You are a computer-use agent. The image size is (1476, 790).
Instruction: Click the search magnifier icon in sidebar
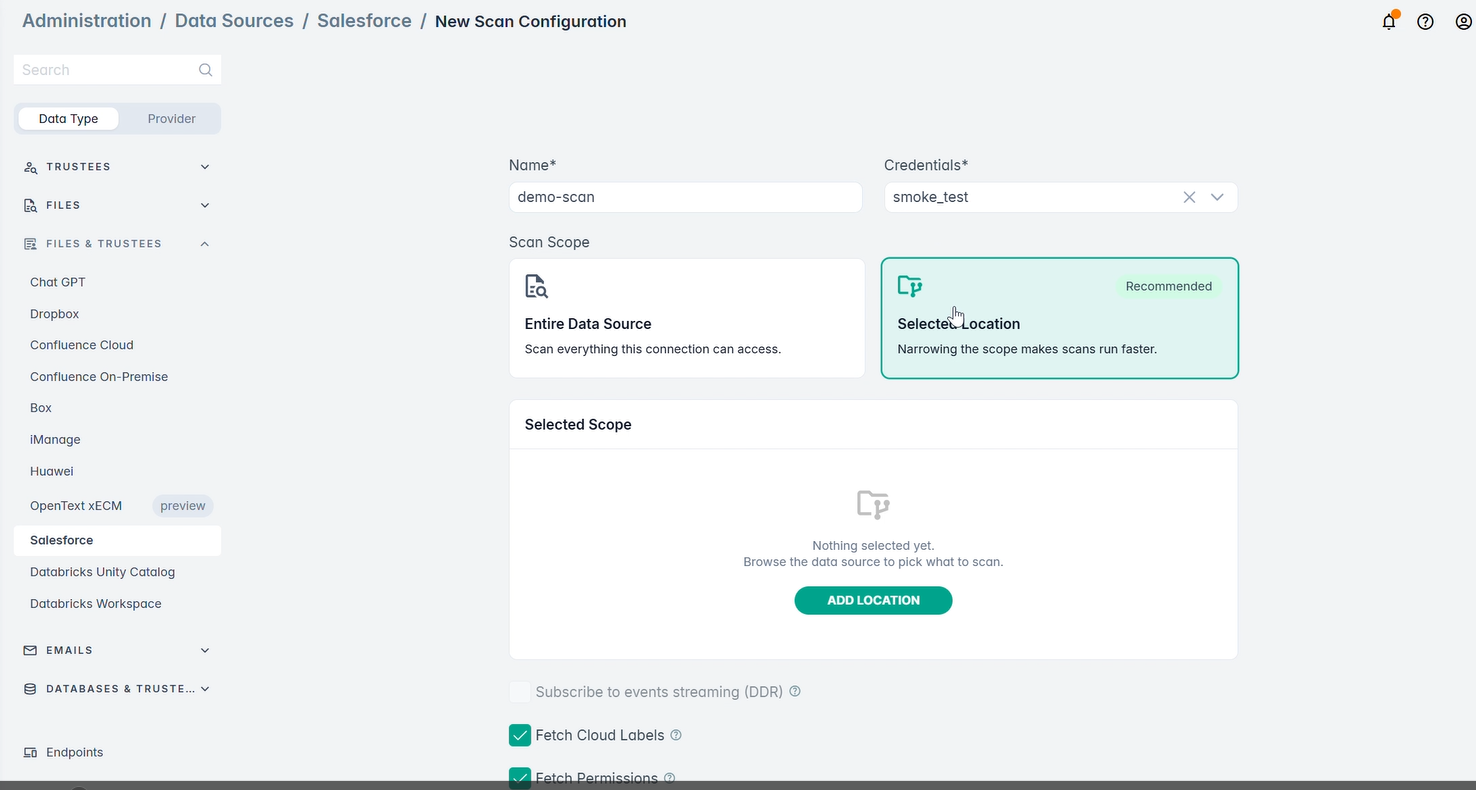[x=205, y=70]
